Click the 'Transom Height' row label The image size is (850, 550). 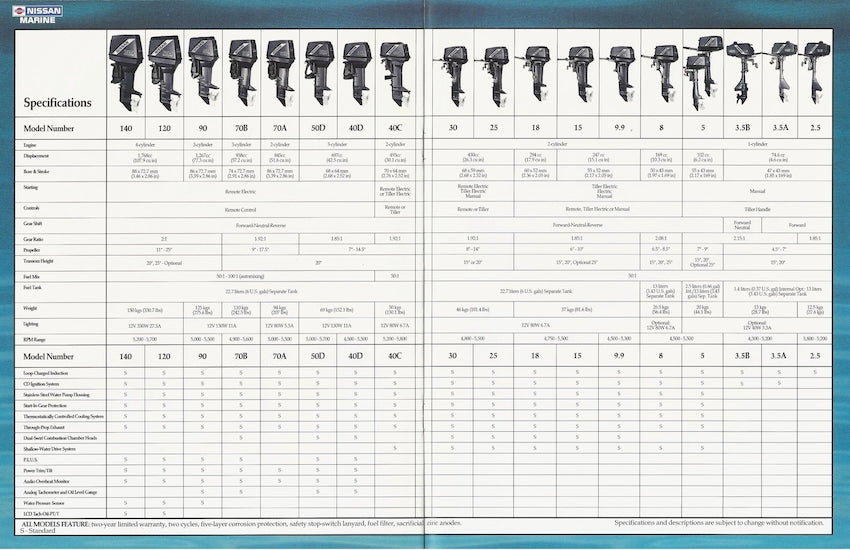(x=38, y=261)
